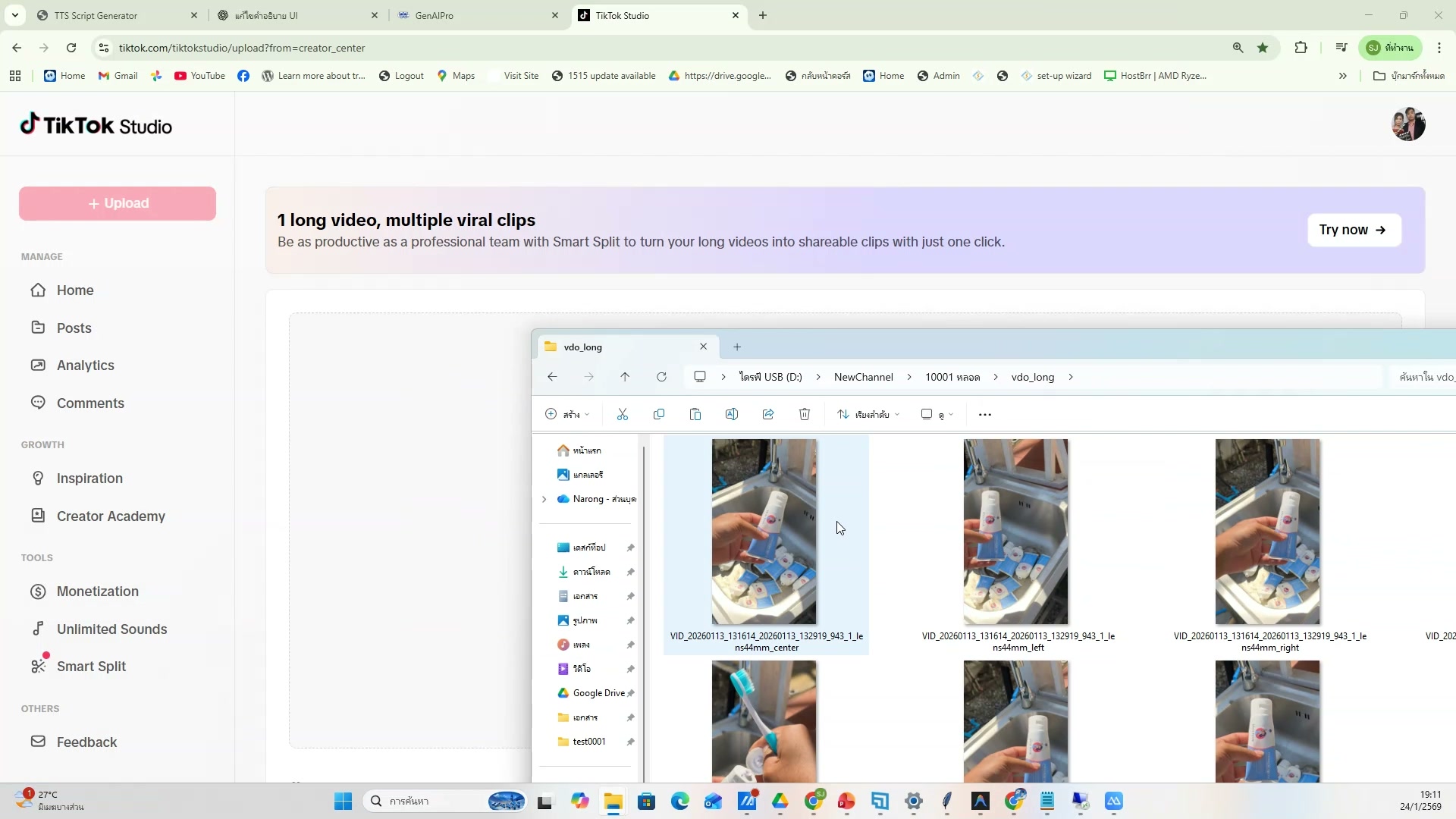Viewport: 1456px width, 819px height.
Task: Click the paste icon in Explorer toolbar
Action: click(695, 414)
